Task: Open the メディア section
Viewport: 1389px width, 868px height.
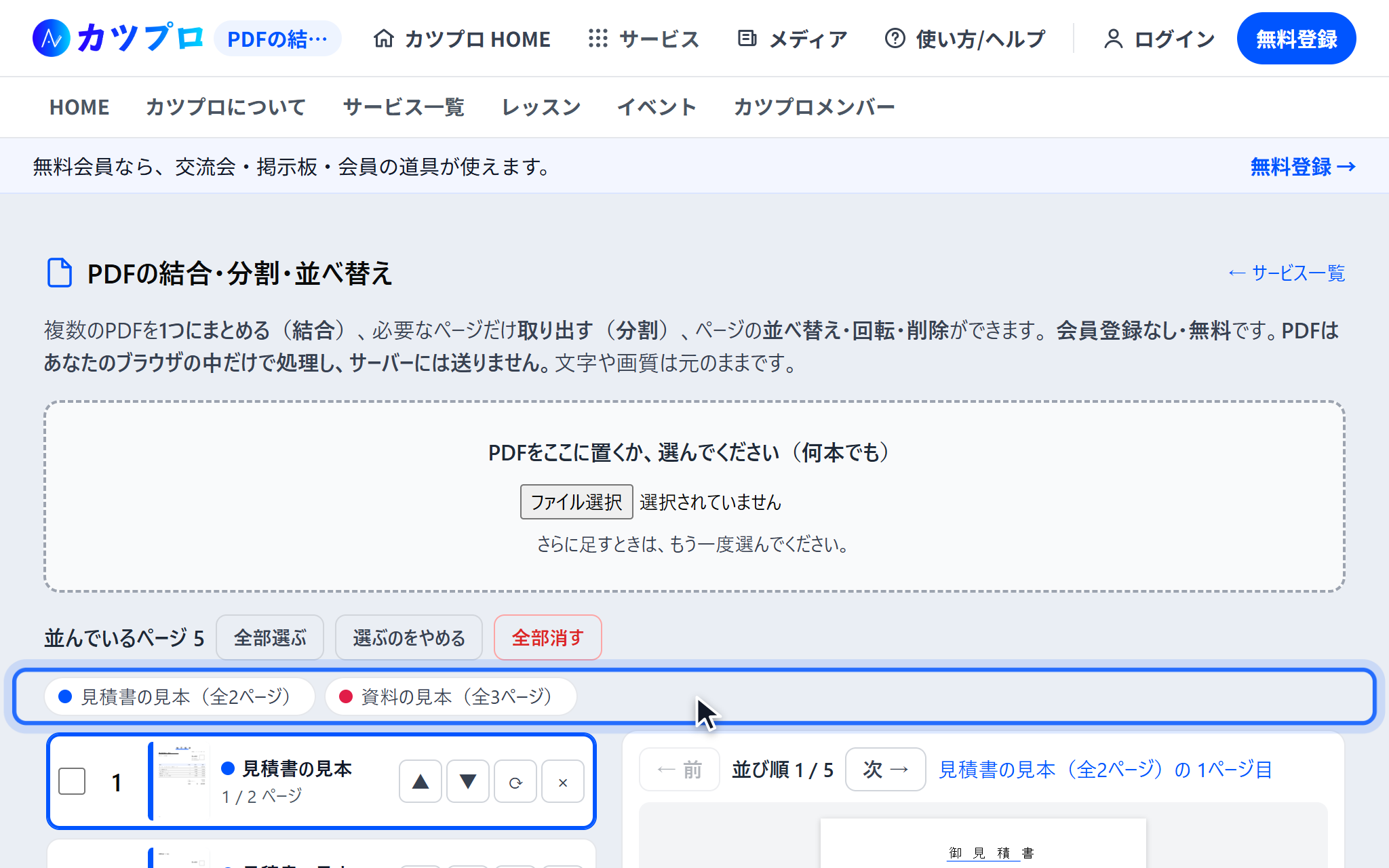Action: click(792, 39)
